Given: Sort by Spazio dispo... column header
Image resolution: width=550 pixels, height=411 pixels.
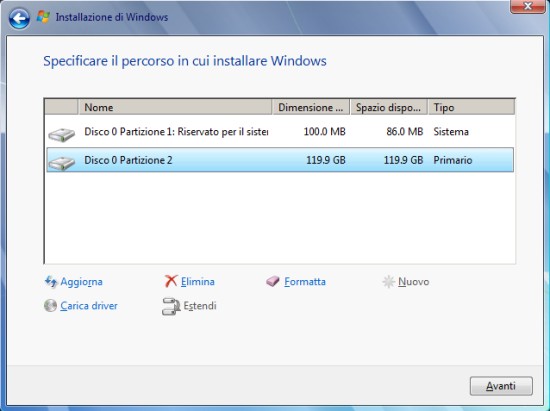Looking at the screenshot, I should (389, 107).
